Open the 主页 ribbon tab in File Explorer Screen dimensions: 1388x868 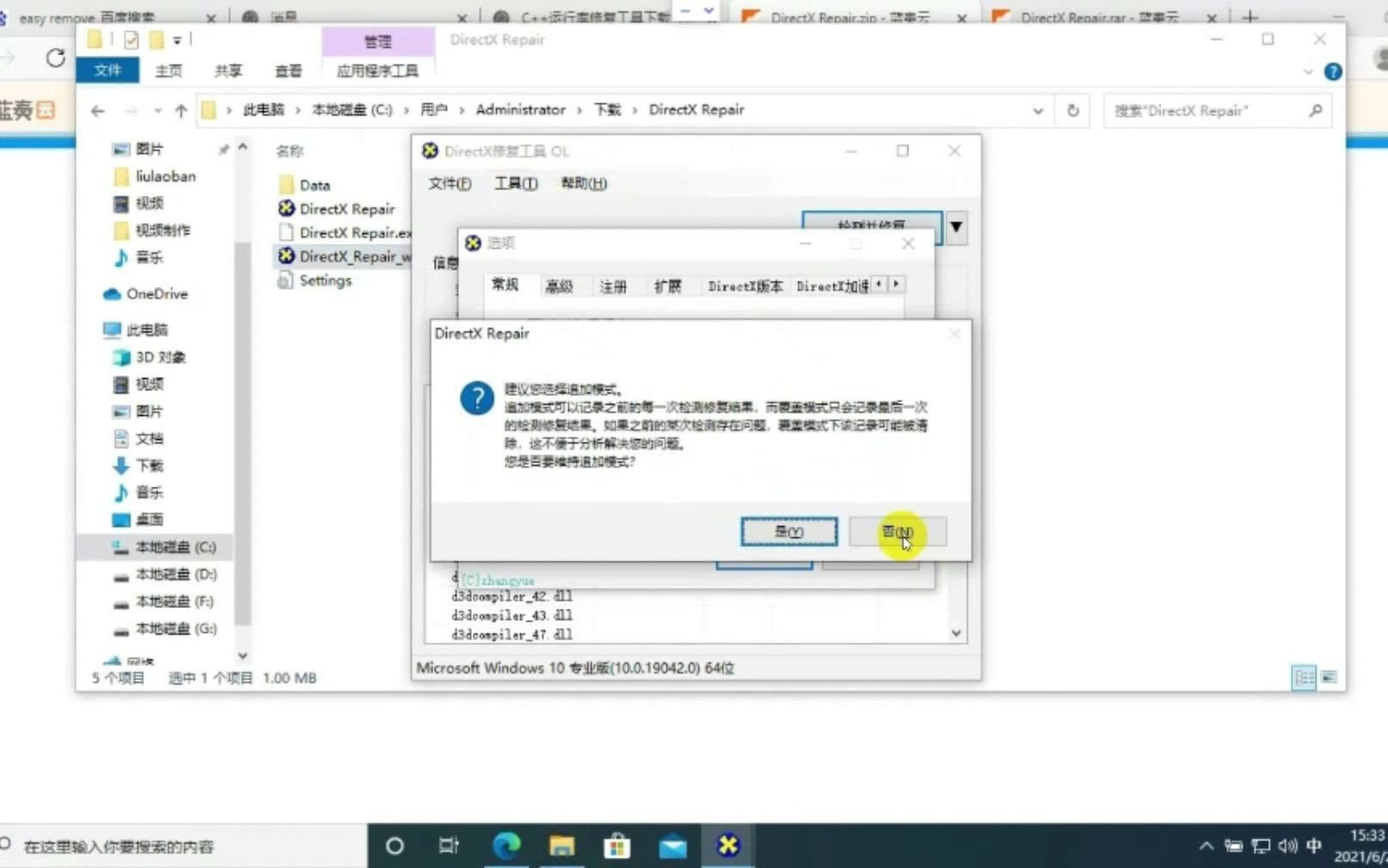coord(169,71)
